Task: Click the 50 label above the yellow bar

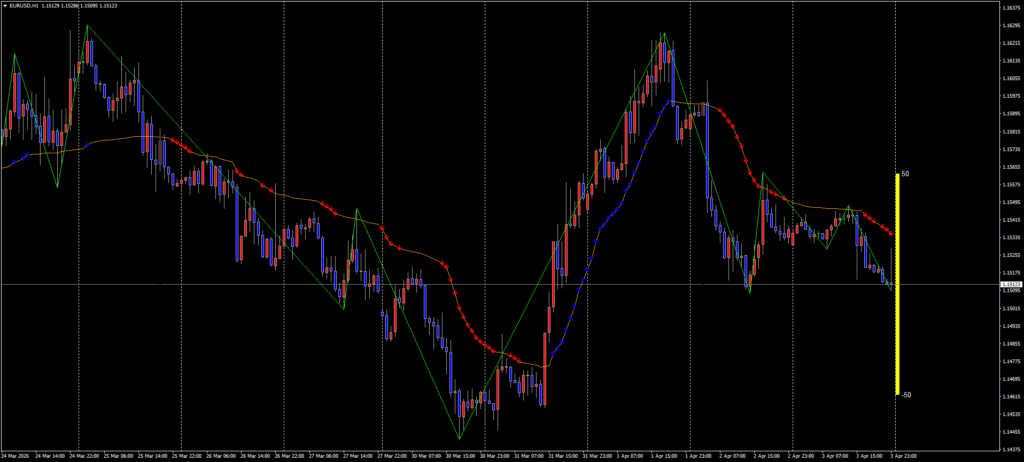Action: pyautogui.click(x=905, y=174)
